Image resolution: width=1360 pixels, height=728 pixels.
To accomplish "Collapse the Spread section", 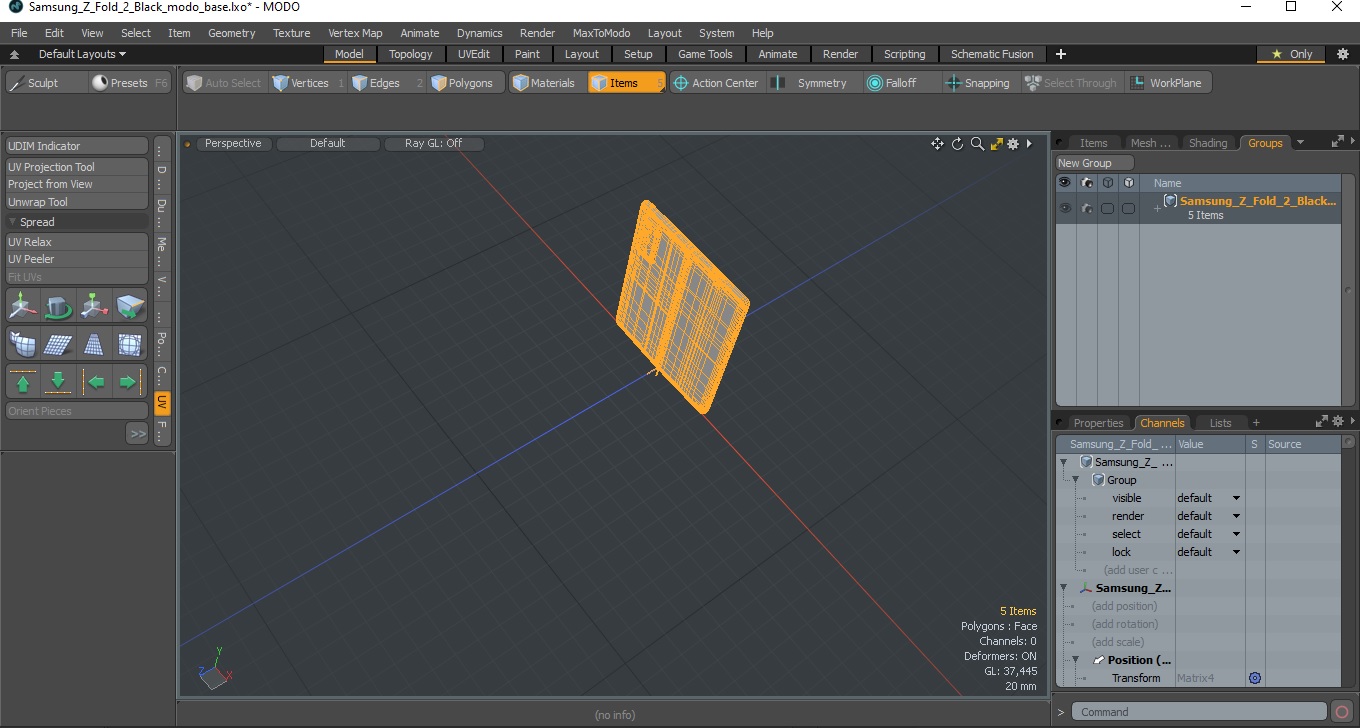I will 13,222.
